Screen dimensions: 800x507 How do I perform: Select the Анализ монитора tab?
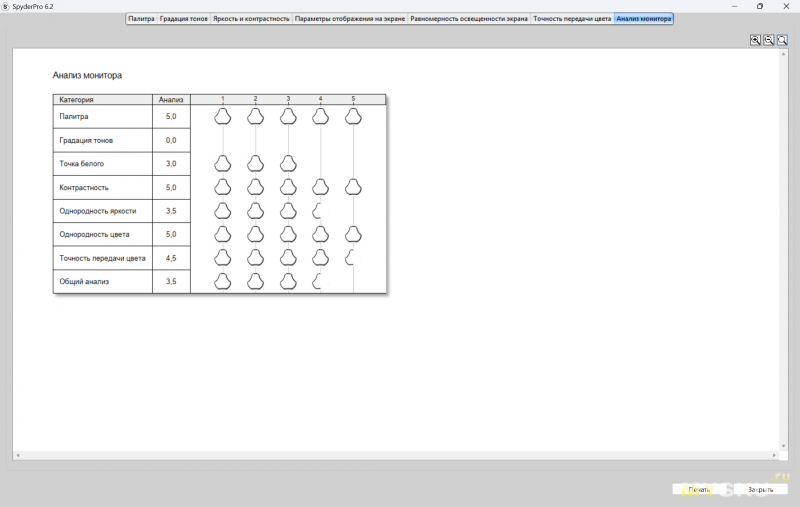[644, 19]
